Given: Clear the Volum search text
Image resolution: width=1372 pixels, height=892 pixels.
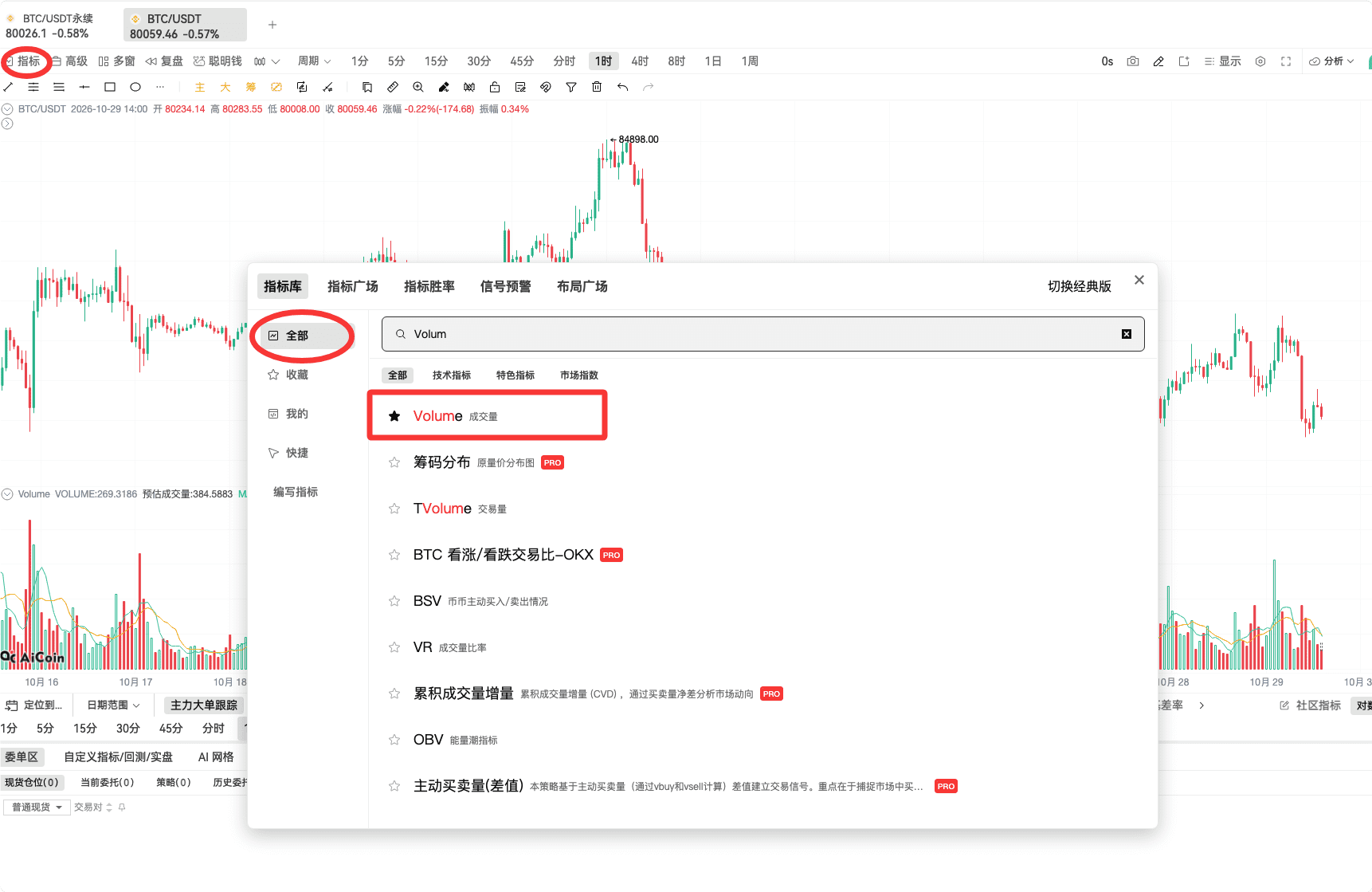Looking at the screenshot, I should (1127, 334).
